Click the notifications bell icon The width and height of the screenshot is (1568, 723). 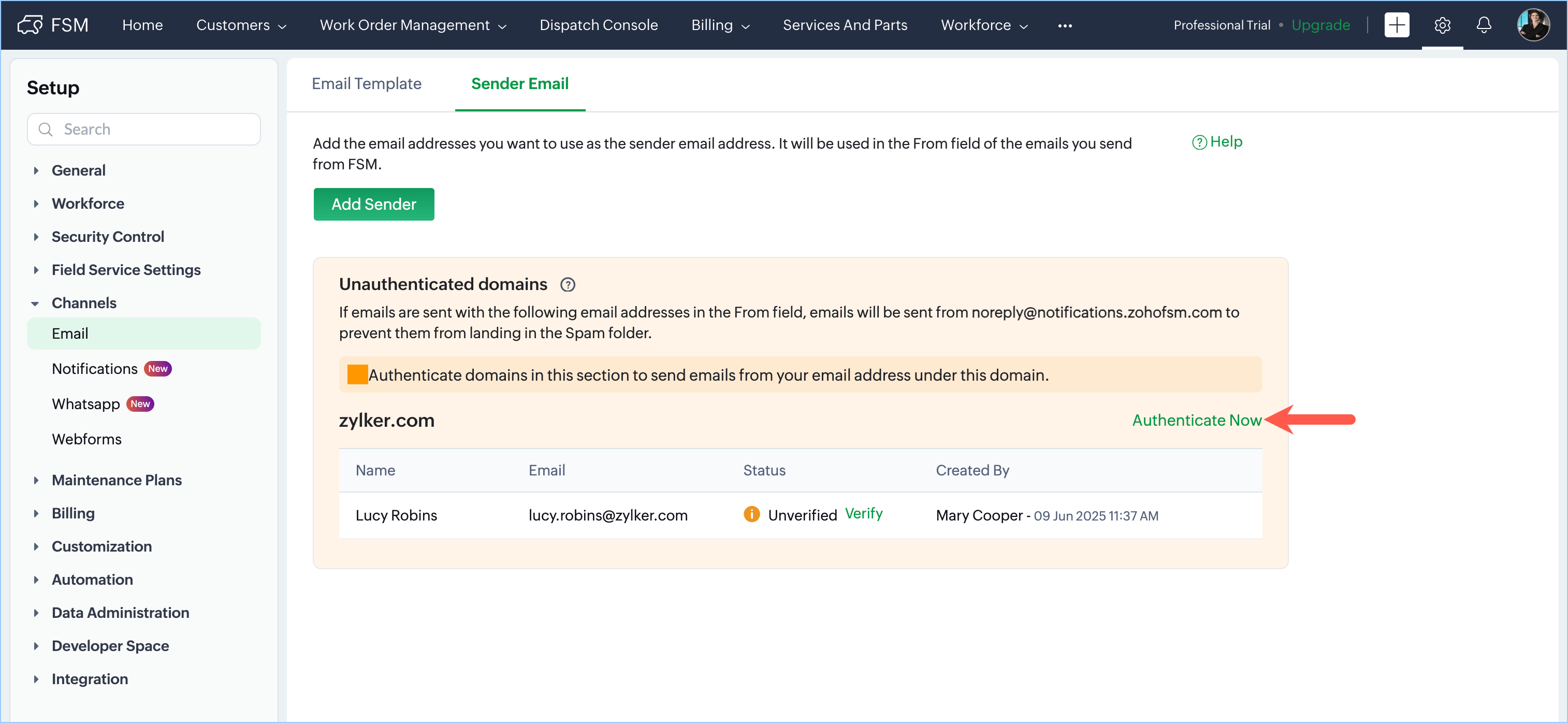[x=1484, y=25]
